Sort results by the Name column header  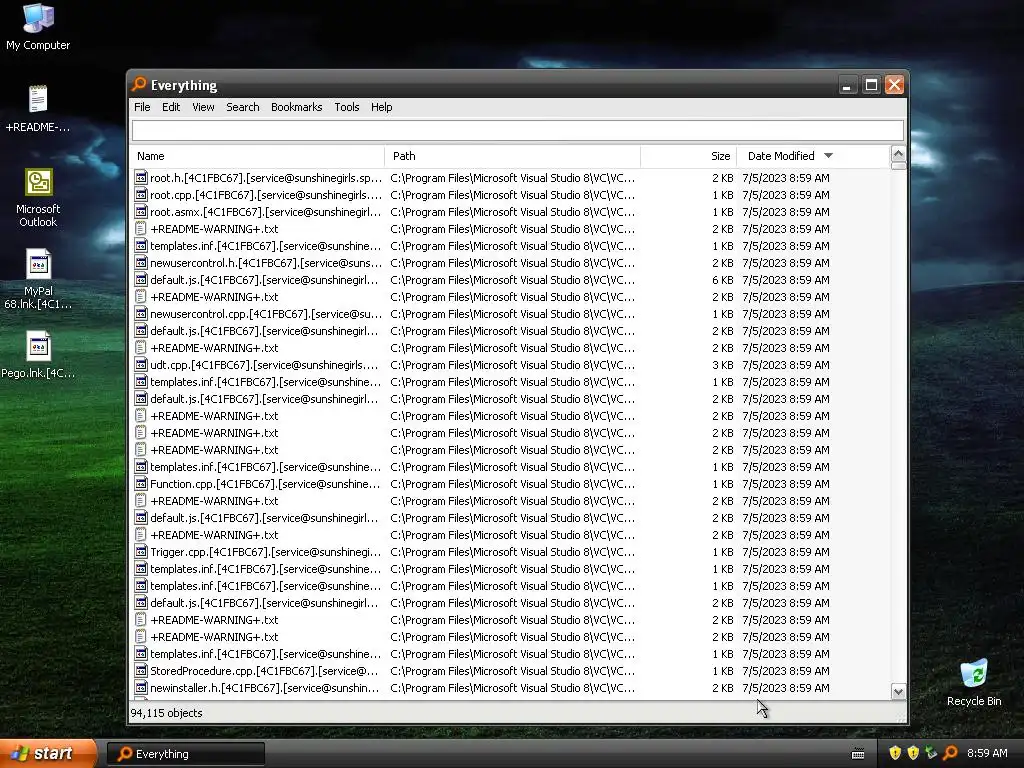(257, 156)
